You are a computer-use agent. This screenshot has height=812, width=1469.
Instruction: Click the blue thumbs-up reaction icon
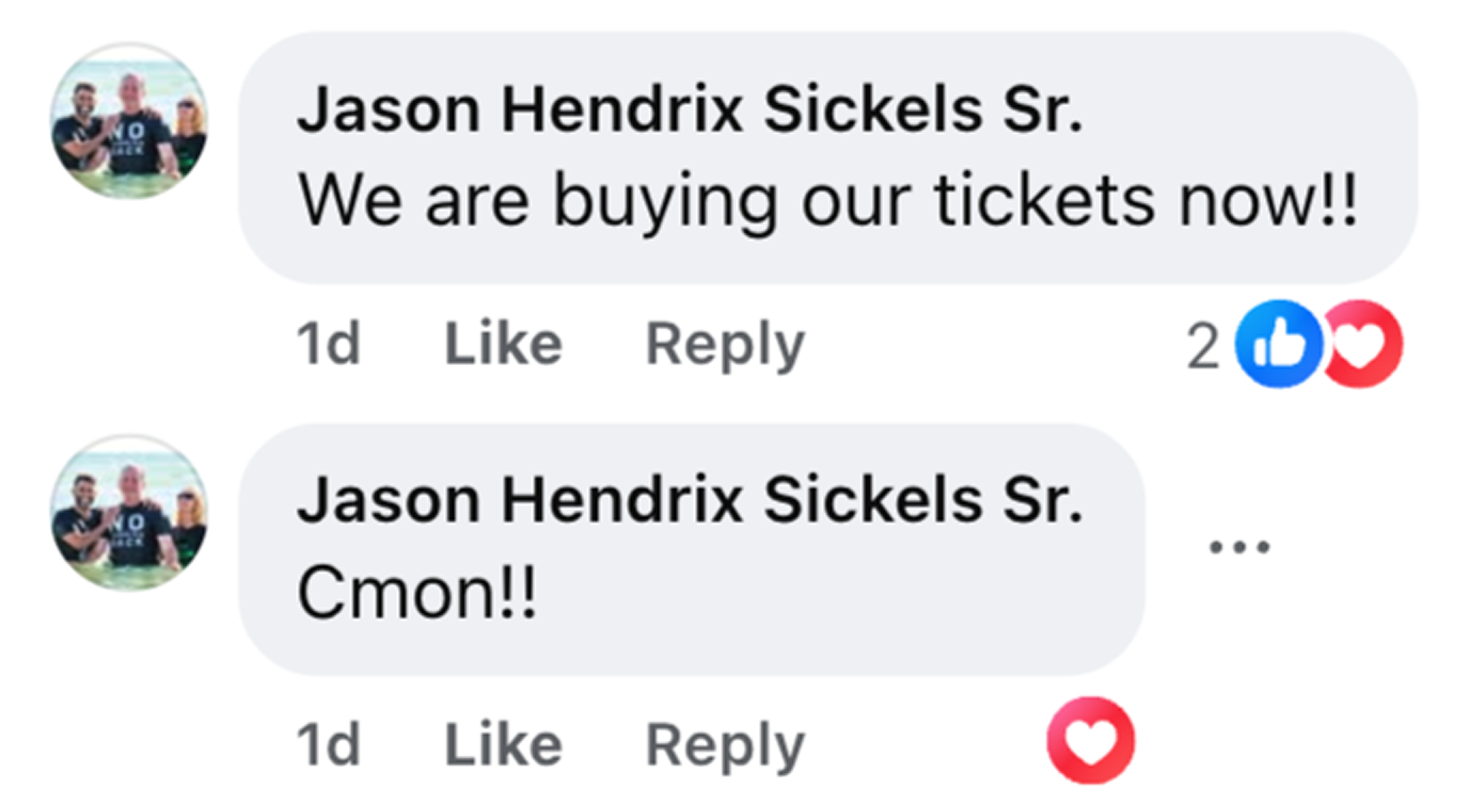pyautogui.click(x=1277, y=345)
